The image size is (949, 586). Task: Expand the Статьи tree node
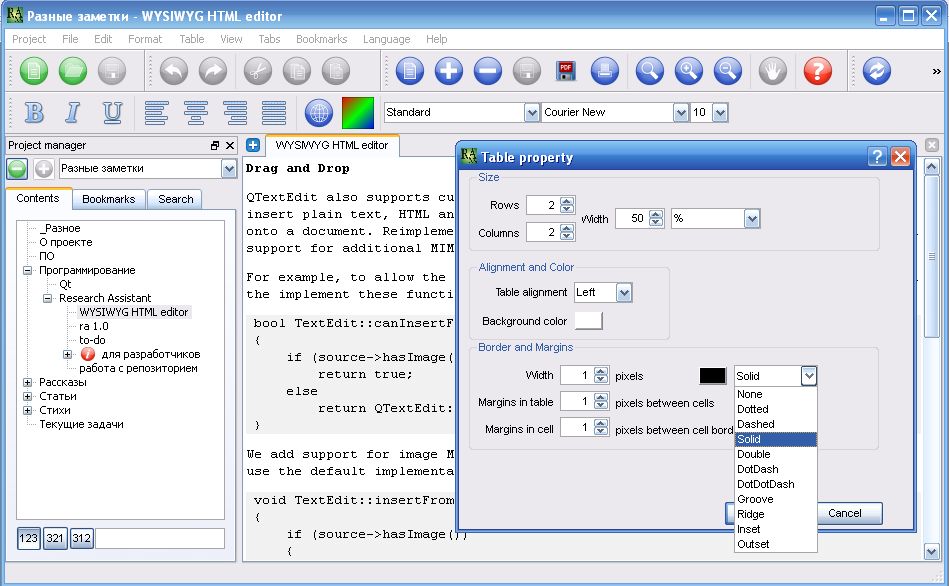pyautogui.click(x=27, y=396)
